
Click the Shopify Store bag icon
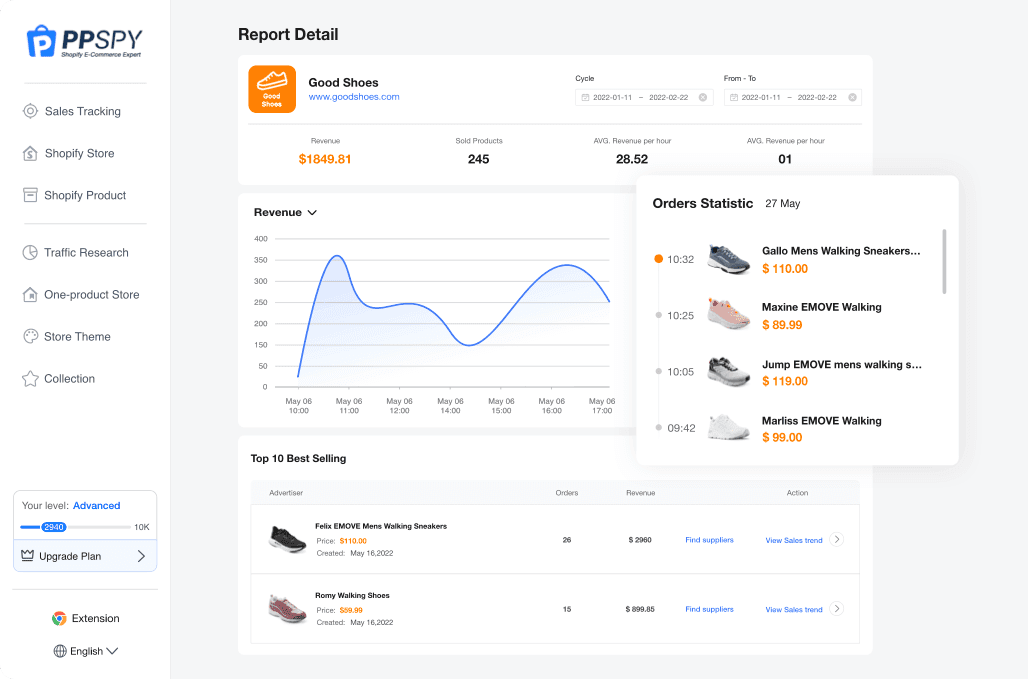tap(31, 153)
